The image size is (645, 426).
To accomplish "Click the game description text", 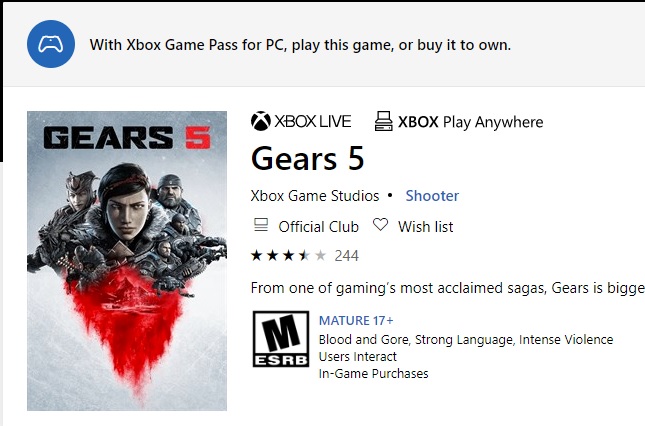I will coord(447,288).
